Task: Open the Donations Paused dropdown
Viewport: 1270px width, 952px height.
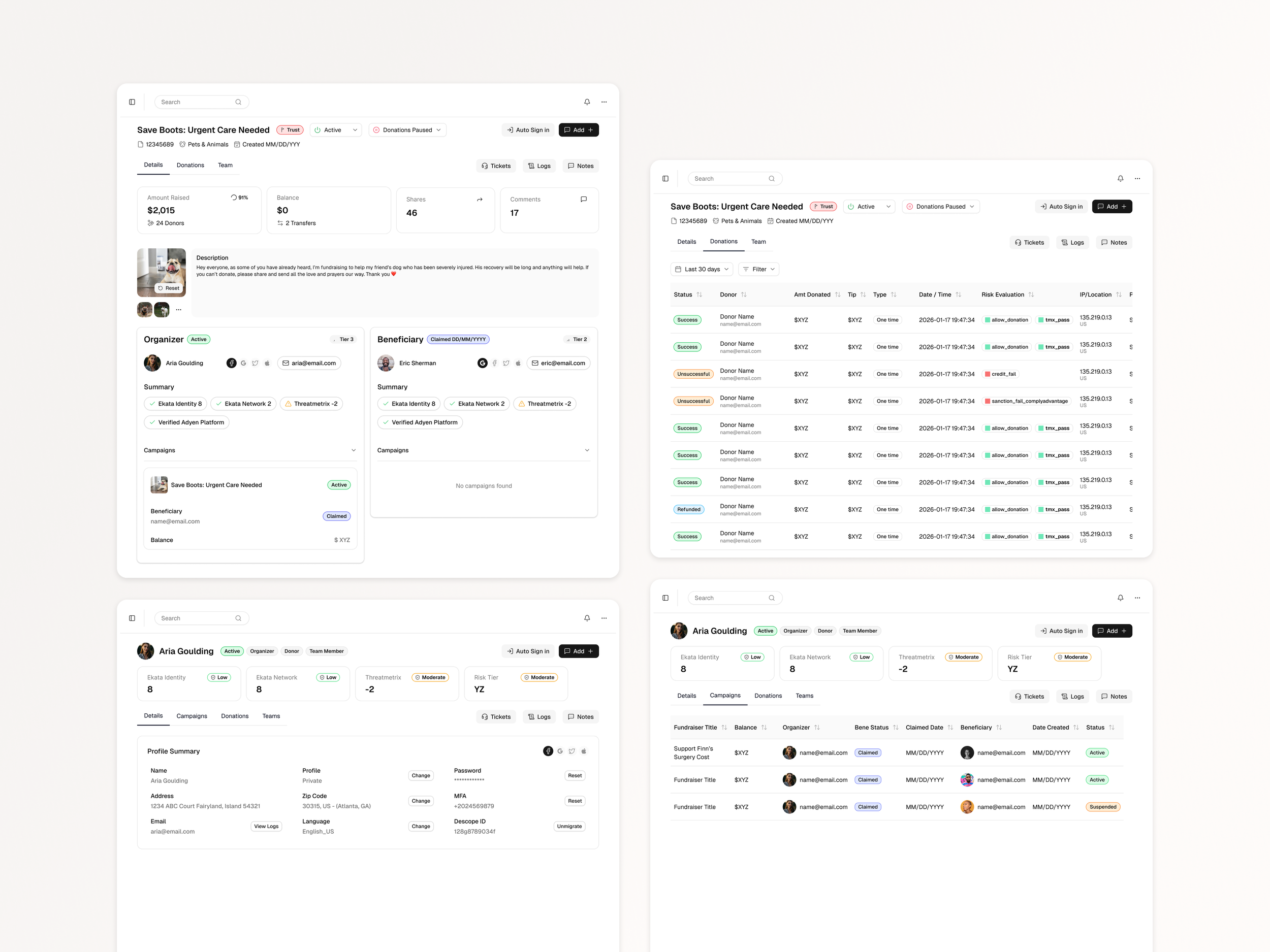Action: click(407, 129)
